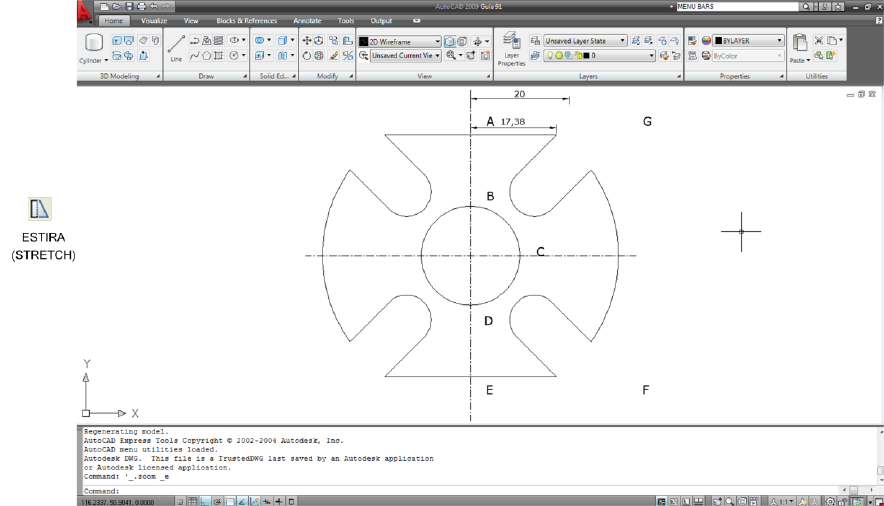Click the Cut scissors icon in Utilities

click(818, 41)
